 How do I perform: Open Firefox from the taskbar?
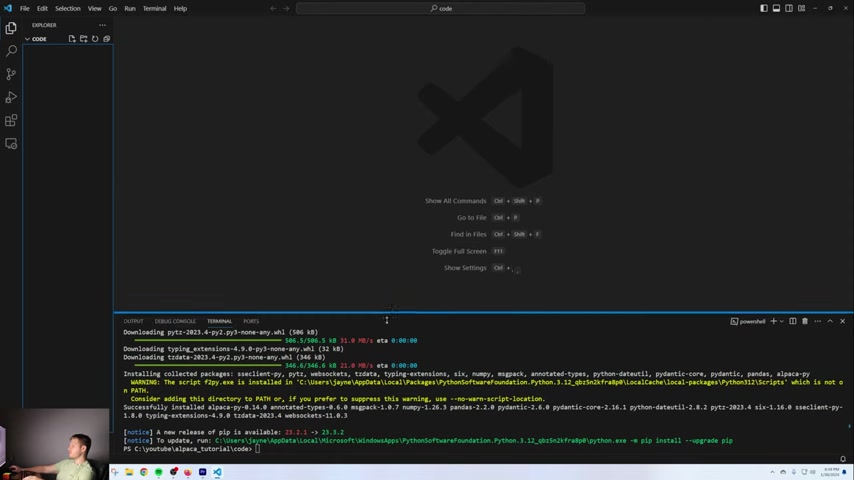coord(188,472)
